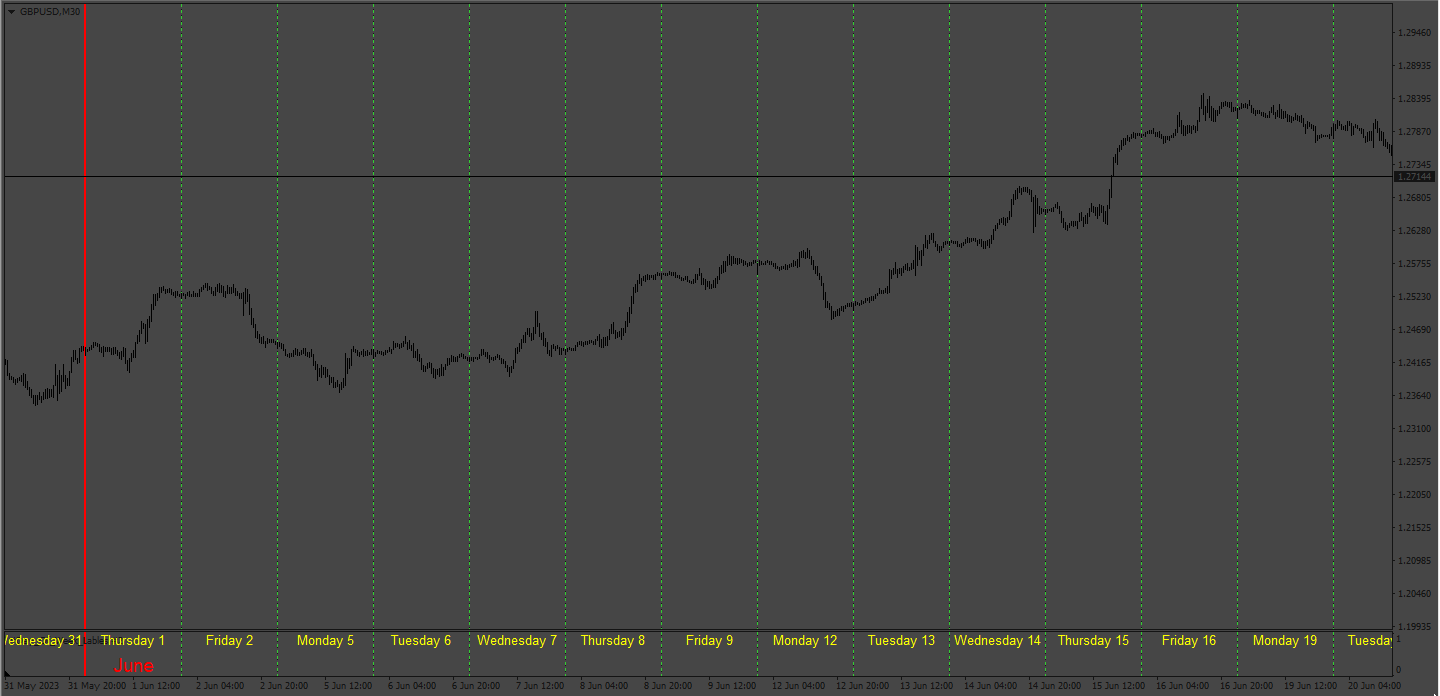1440x696 pixels.
Task: Click the Monday 19 day label
Action: [x=1285, y=640]
